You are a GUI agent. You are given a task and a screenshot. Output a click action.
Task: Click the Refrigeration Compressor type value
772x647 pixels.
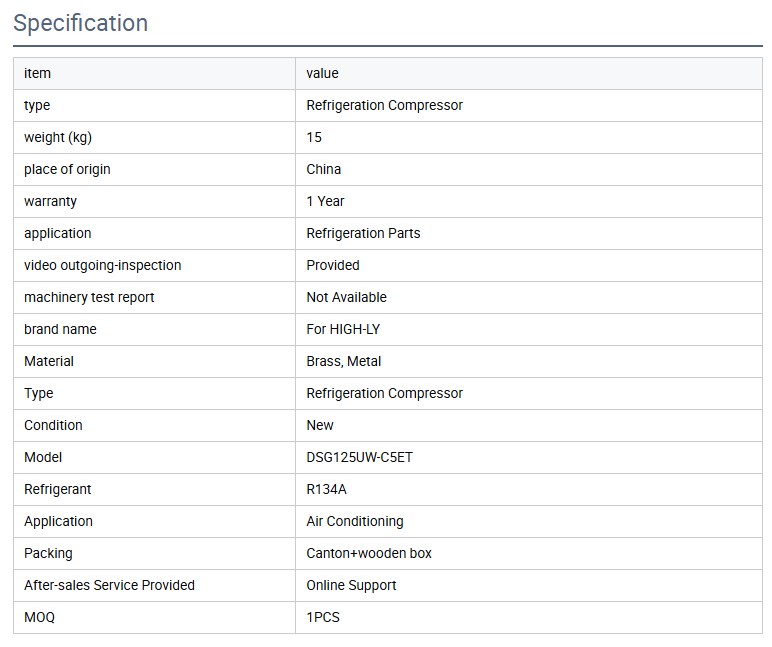coord(384,105)
